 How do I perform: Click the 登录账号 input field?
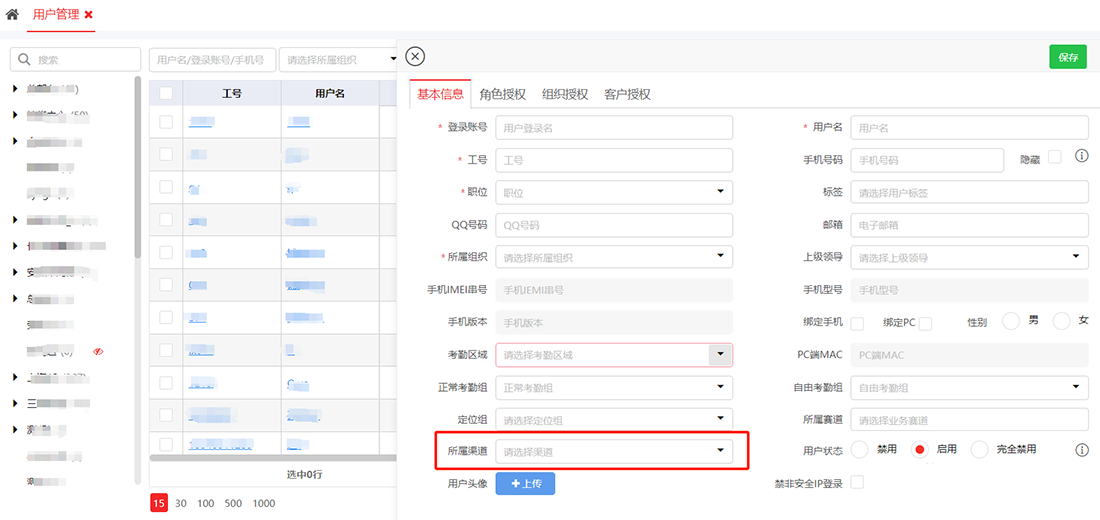(614, 128)
